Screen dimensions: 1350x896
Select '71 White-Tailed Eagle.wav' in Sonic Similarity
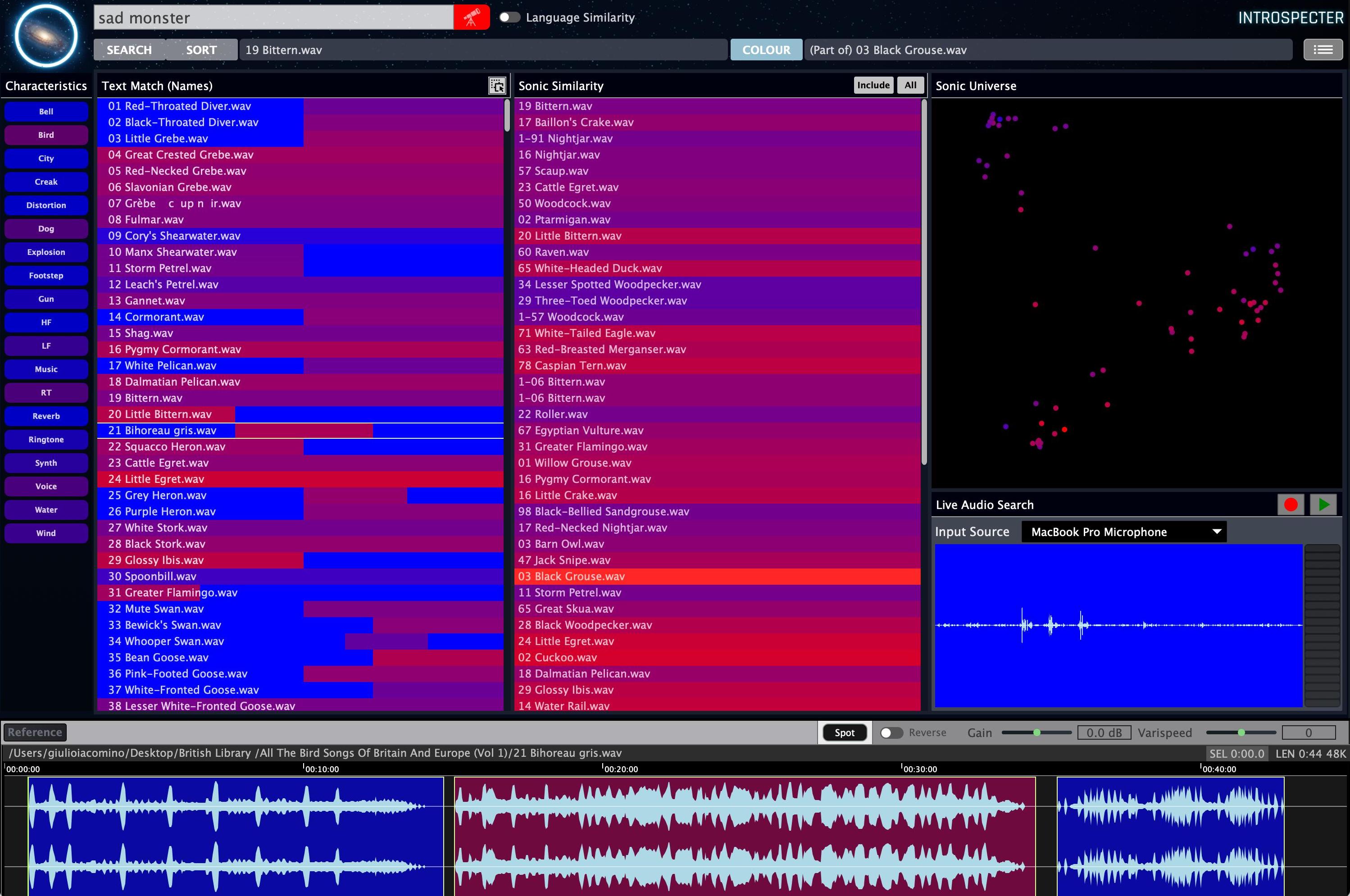[718, 332]
